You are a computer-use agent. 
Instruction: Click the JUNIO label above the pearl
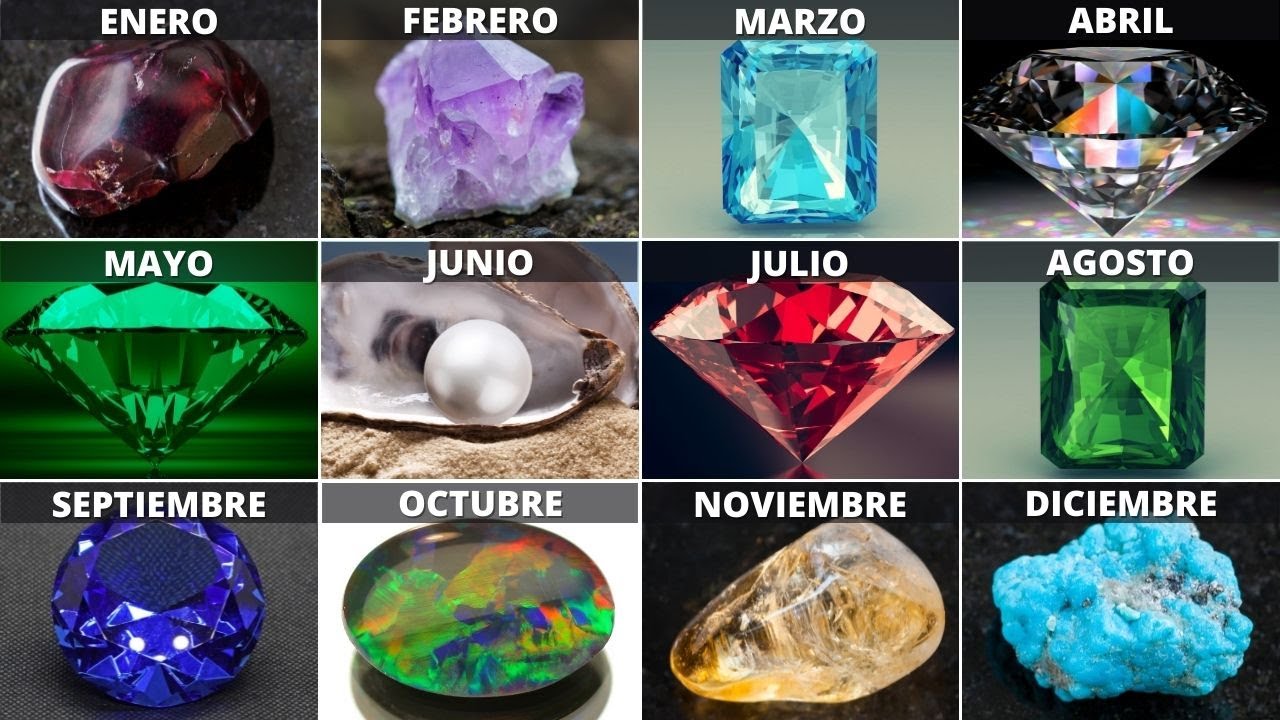479,263
